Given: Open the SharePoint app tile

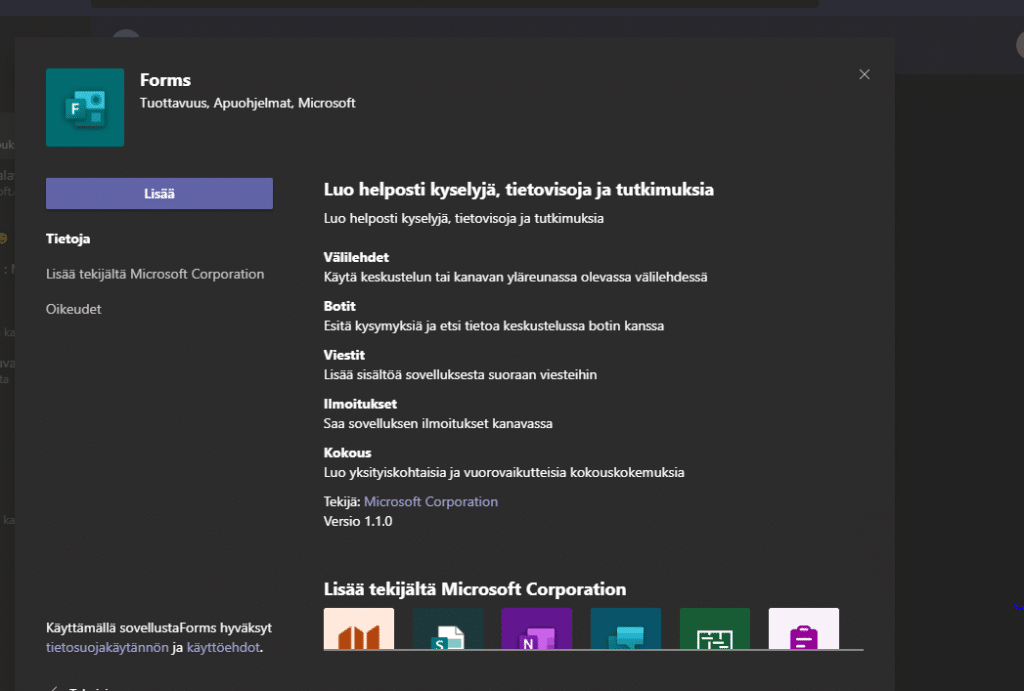Looking at the screenshot, I should pos(448,628).
